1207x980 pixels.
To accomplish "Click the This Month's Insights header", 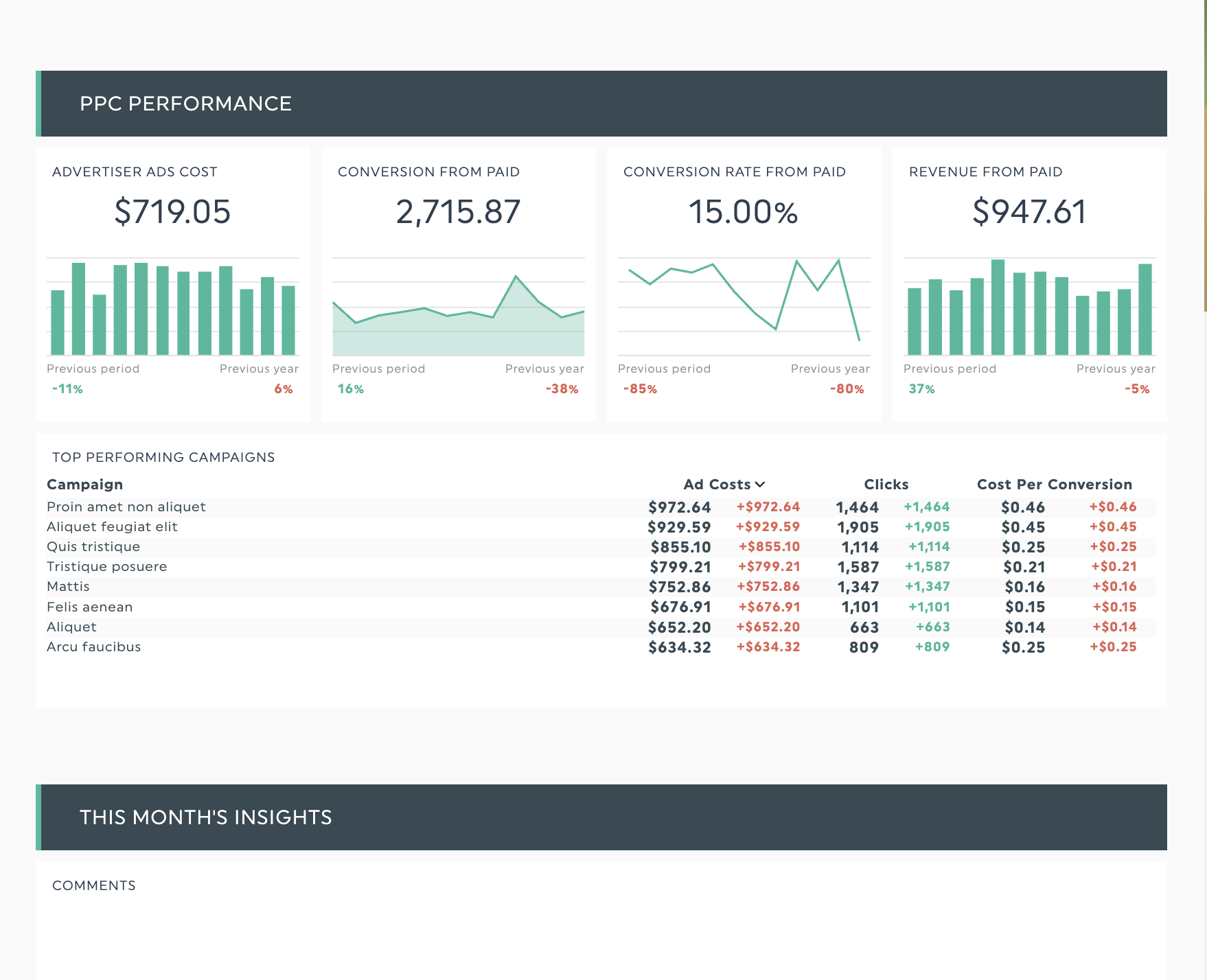I will click(x=205, y=817).
